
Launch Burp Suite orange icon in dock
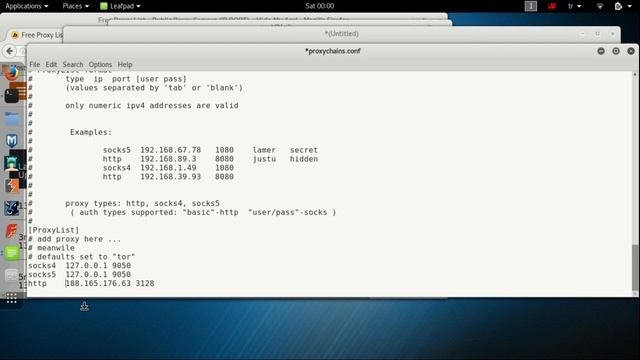pyautogui.click(x=11, y=186)
